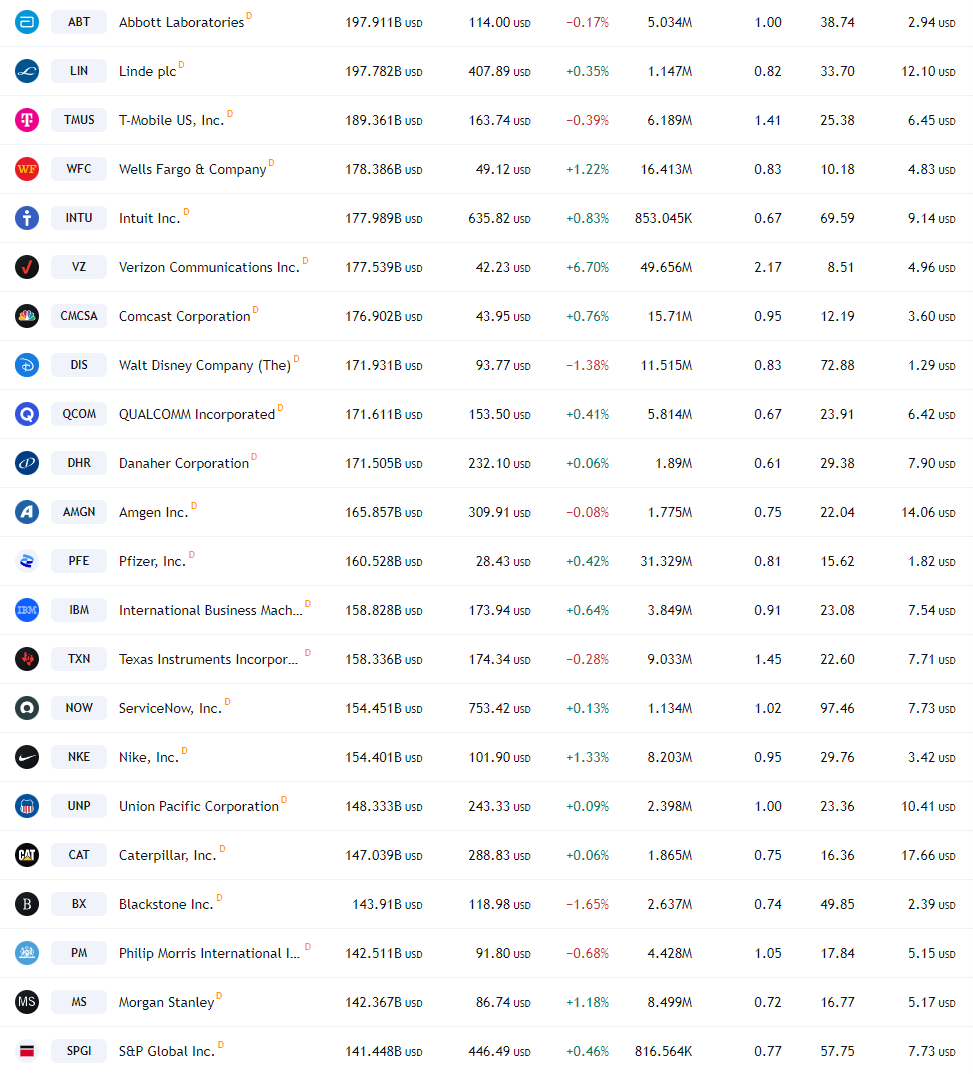The image size is (973, 1074).
Task: Open the Linde plc company link
Action: pos(147,71)
